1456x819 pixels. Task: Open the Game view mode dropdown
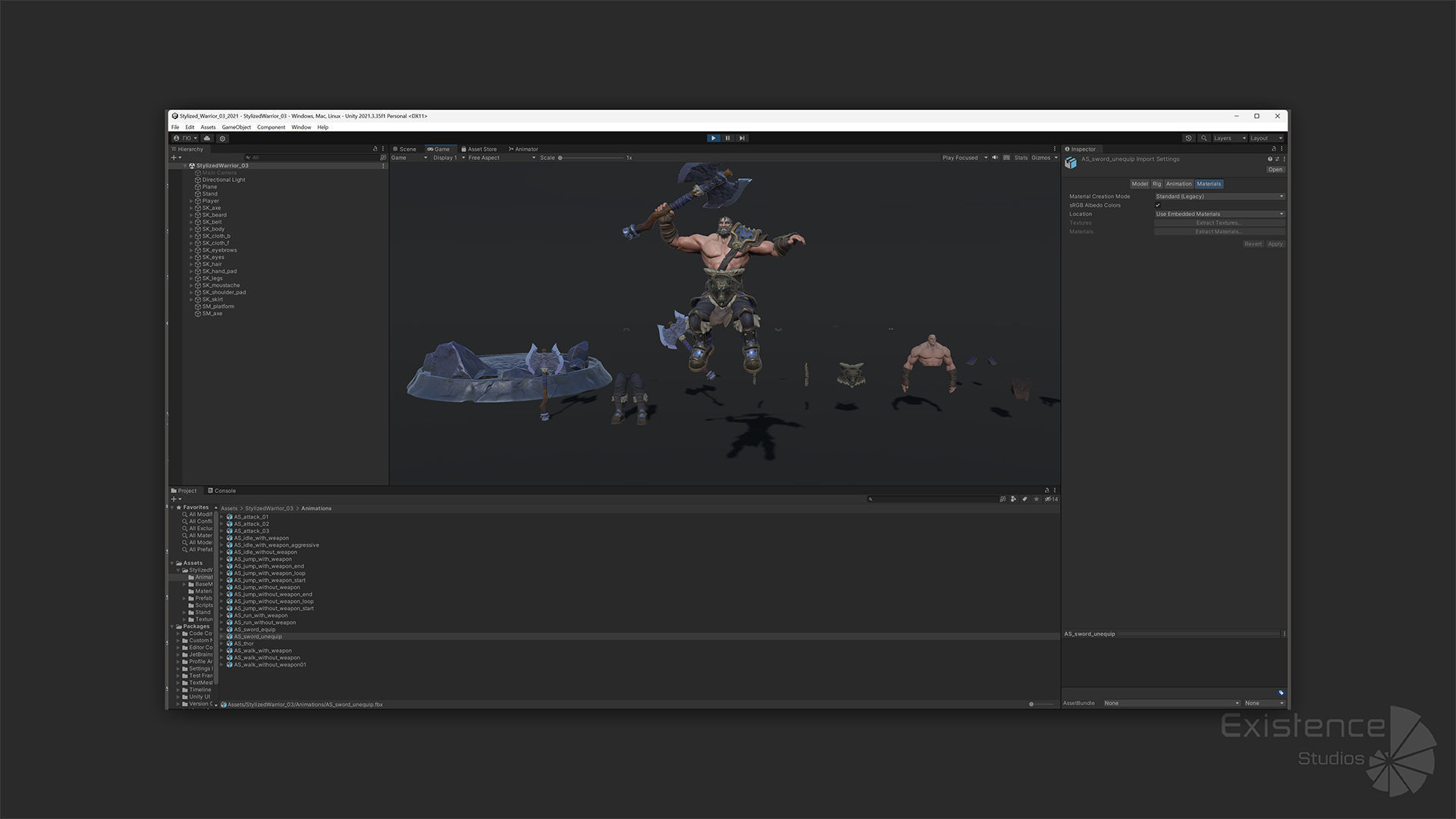tap(409, 158)
